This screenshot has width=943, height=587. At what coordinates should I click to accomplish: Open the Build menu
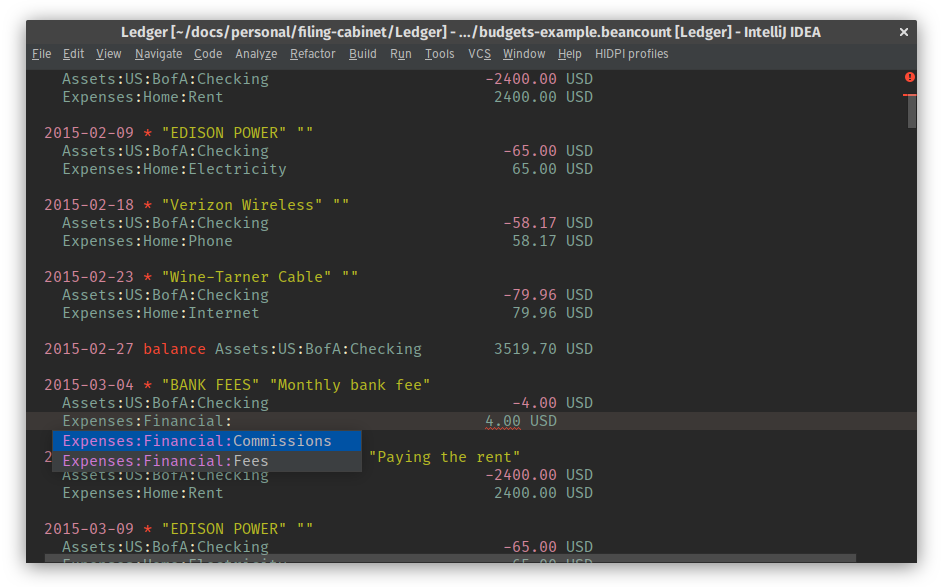coord(363,54)
